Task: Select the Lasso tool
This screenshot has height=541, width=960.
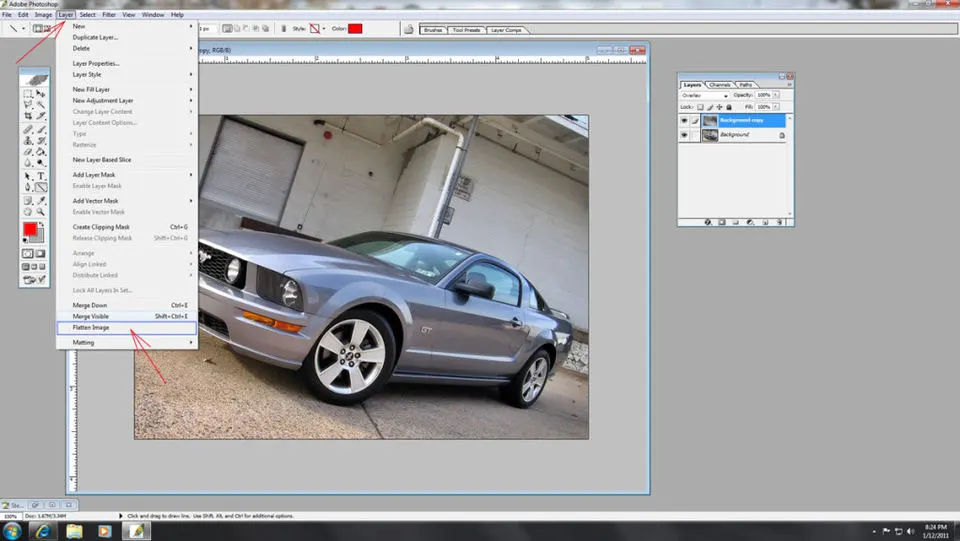Action: [28, 105]
